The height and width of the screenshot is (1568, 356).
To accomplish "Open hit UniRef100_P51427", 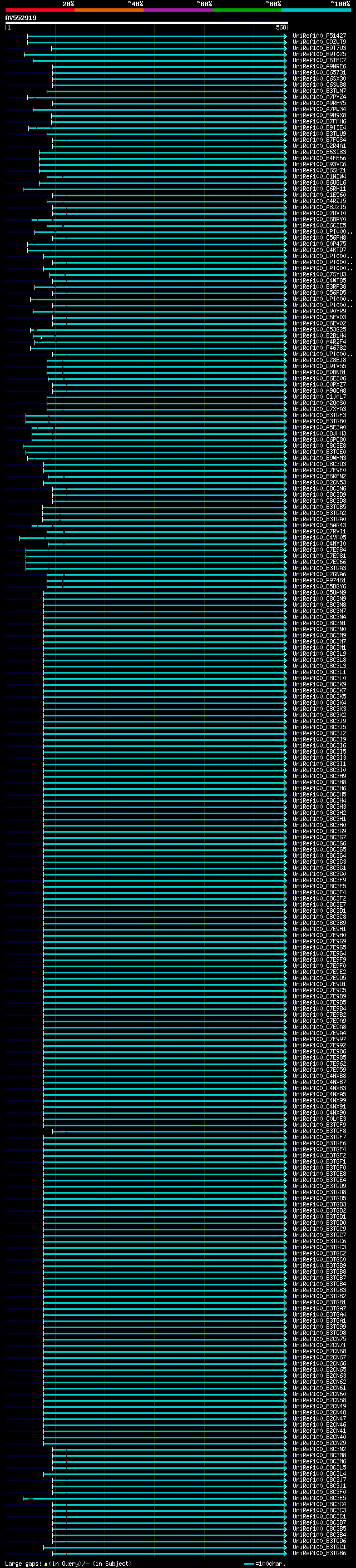I will pyautogui.click(x=319, y=36).
